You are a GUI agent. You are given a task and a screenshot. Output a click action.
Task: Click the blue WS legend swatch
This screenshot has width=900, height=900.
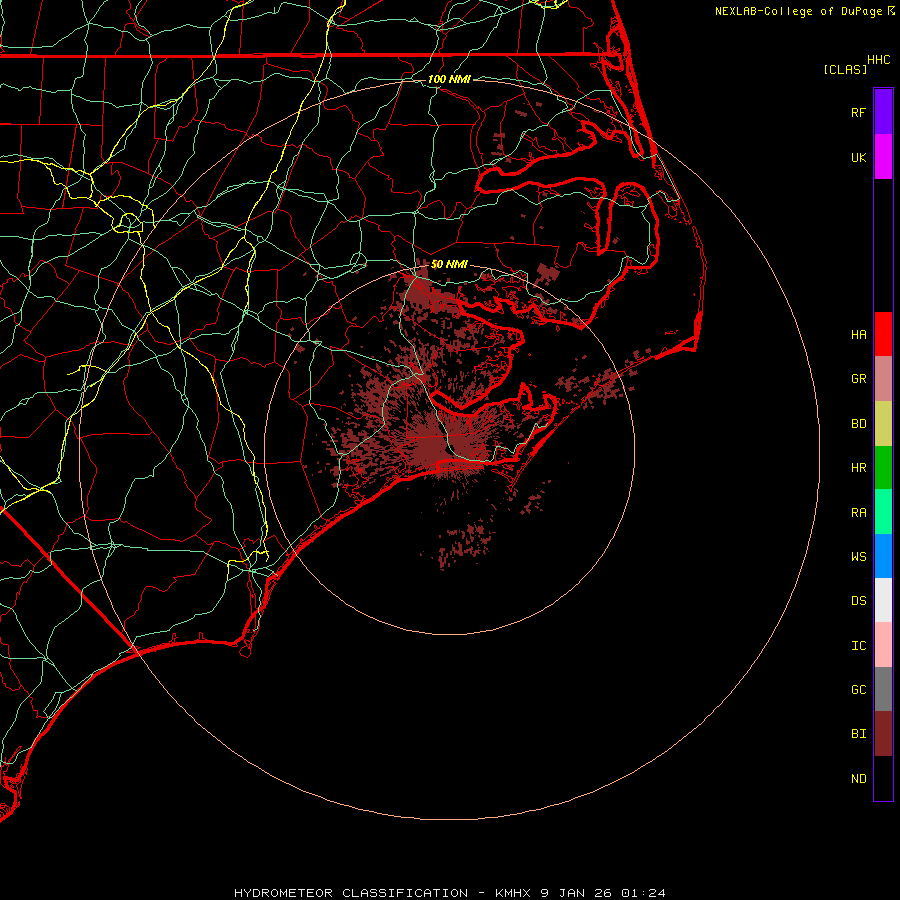883,556
